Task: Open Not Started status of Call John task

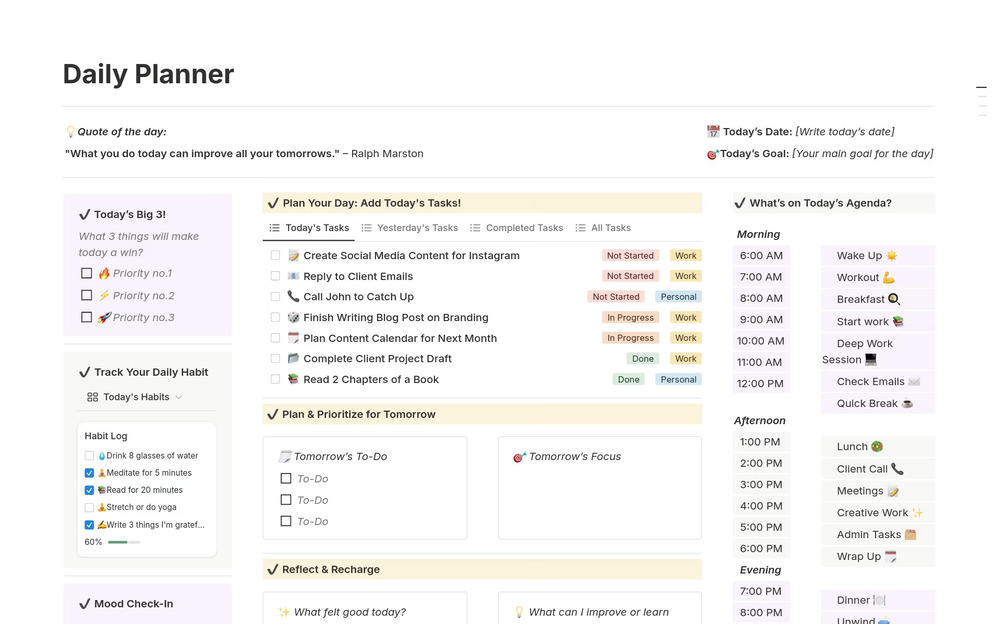Action: pyautogui.click(x=615, y=297)
